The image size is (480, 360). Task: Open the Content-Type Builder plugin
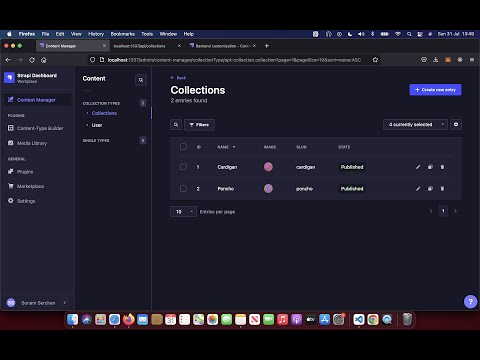pyautogui.click(x=37, y=128)
